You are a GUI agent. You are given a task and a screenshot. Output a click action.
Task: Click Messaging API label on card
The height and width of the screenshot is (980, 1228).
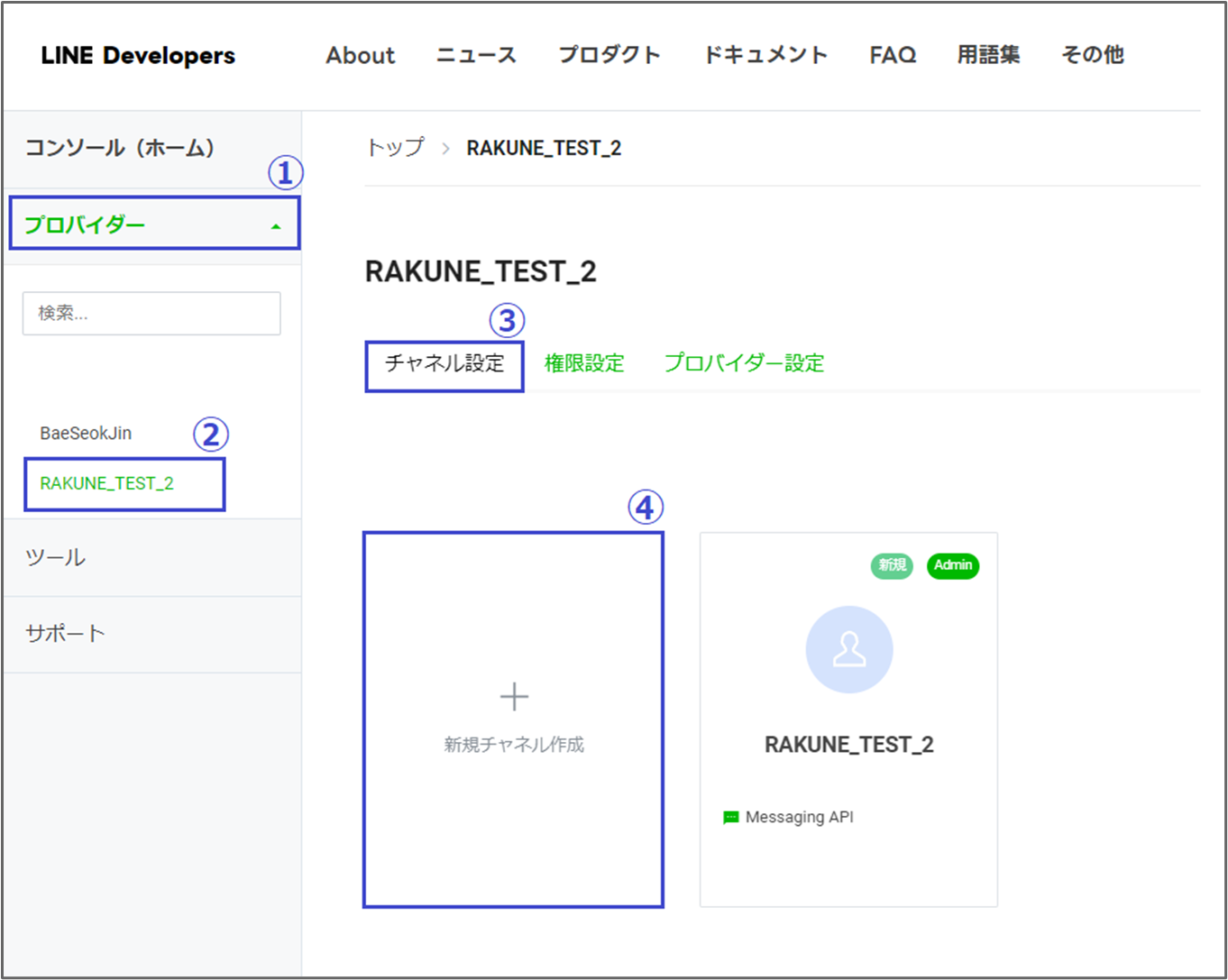[800, 817]
